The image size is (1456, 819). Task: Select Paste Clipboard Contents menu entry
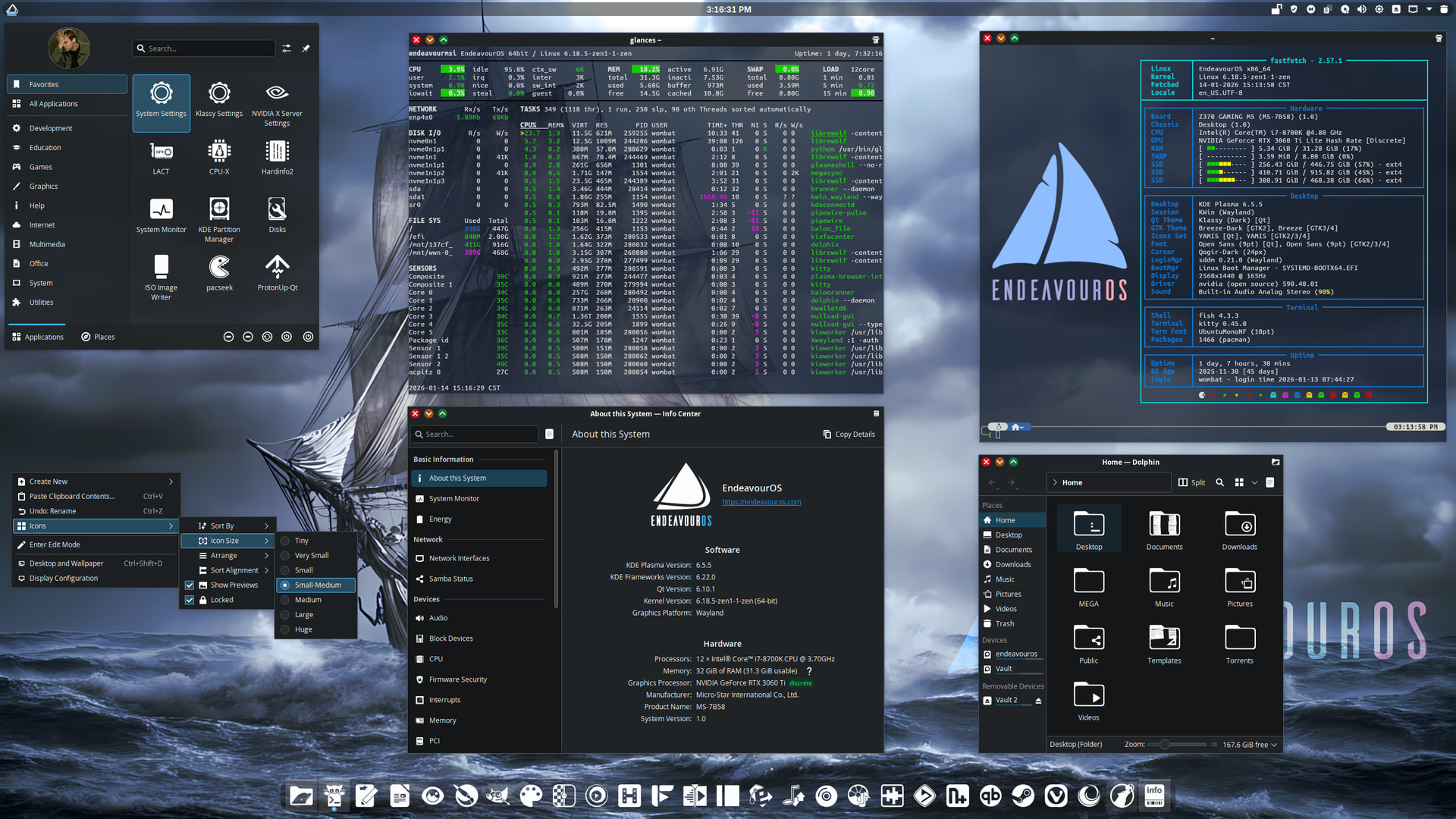point(96,497)
